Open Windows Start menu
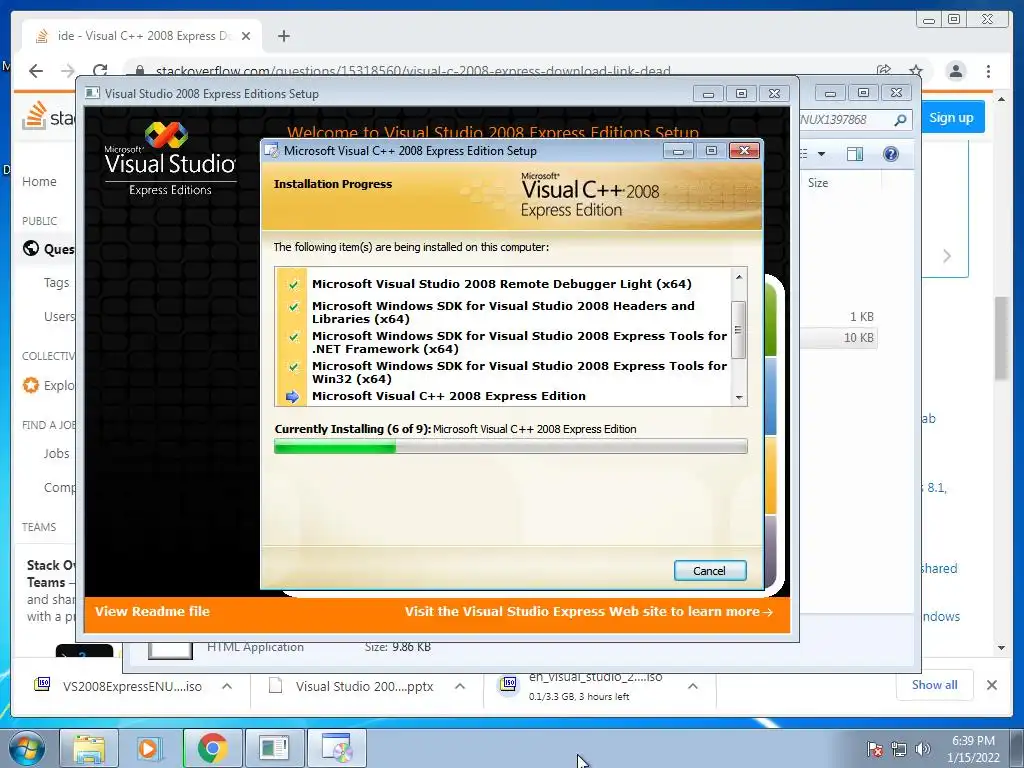Viewport: 1024px width, 768px height. tap(26, 748)
